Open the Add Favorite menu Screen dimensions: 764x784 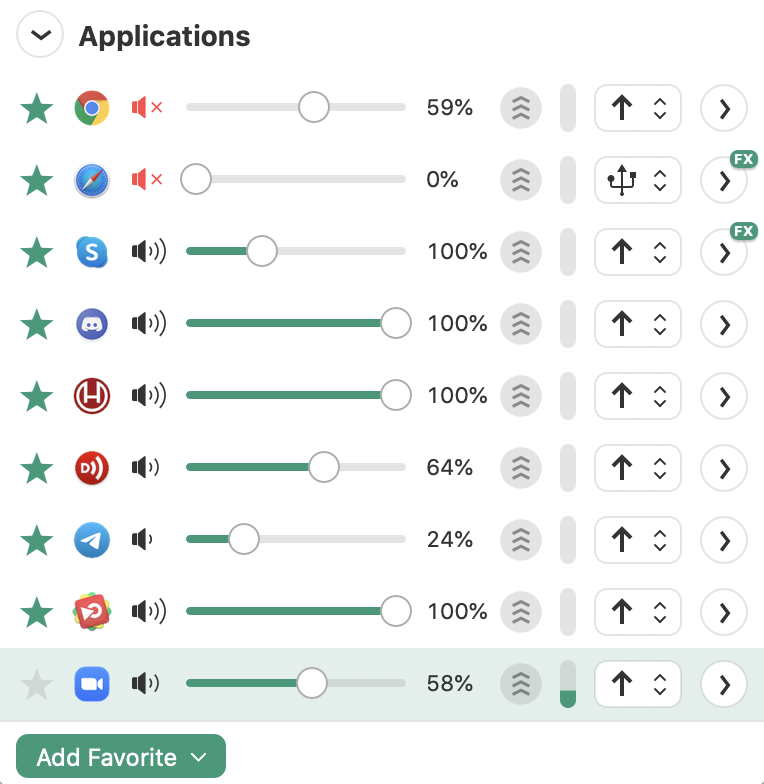[x=121, y=757]
